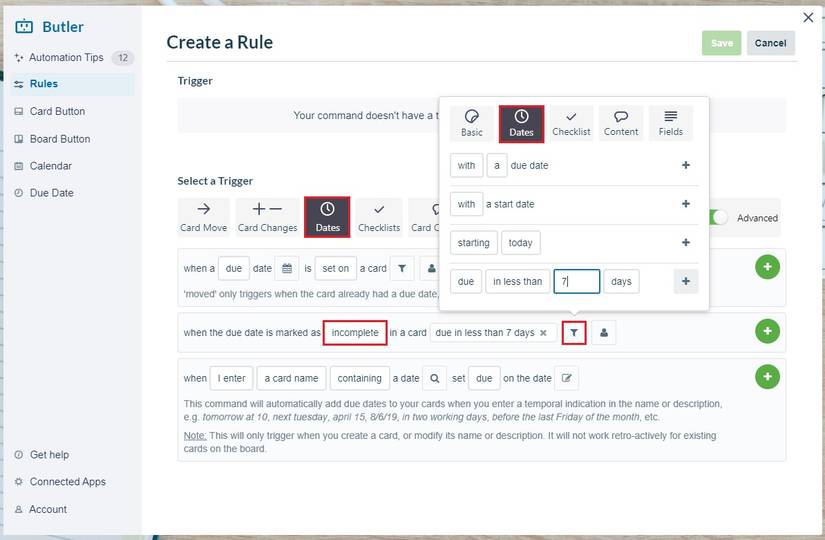Click the magnifier icon after 'a date'
This screenshot has height=540, width=825.
tap(435, 378)
